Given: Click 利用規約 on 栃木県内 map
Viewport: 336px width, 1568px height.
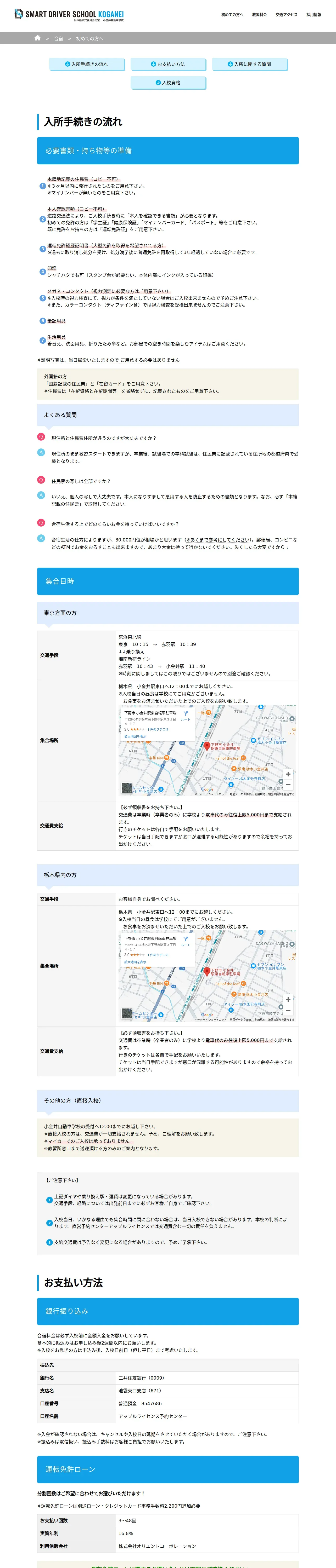Looking at the screenshot, I should [260, 1019].
